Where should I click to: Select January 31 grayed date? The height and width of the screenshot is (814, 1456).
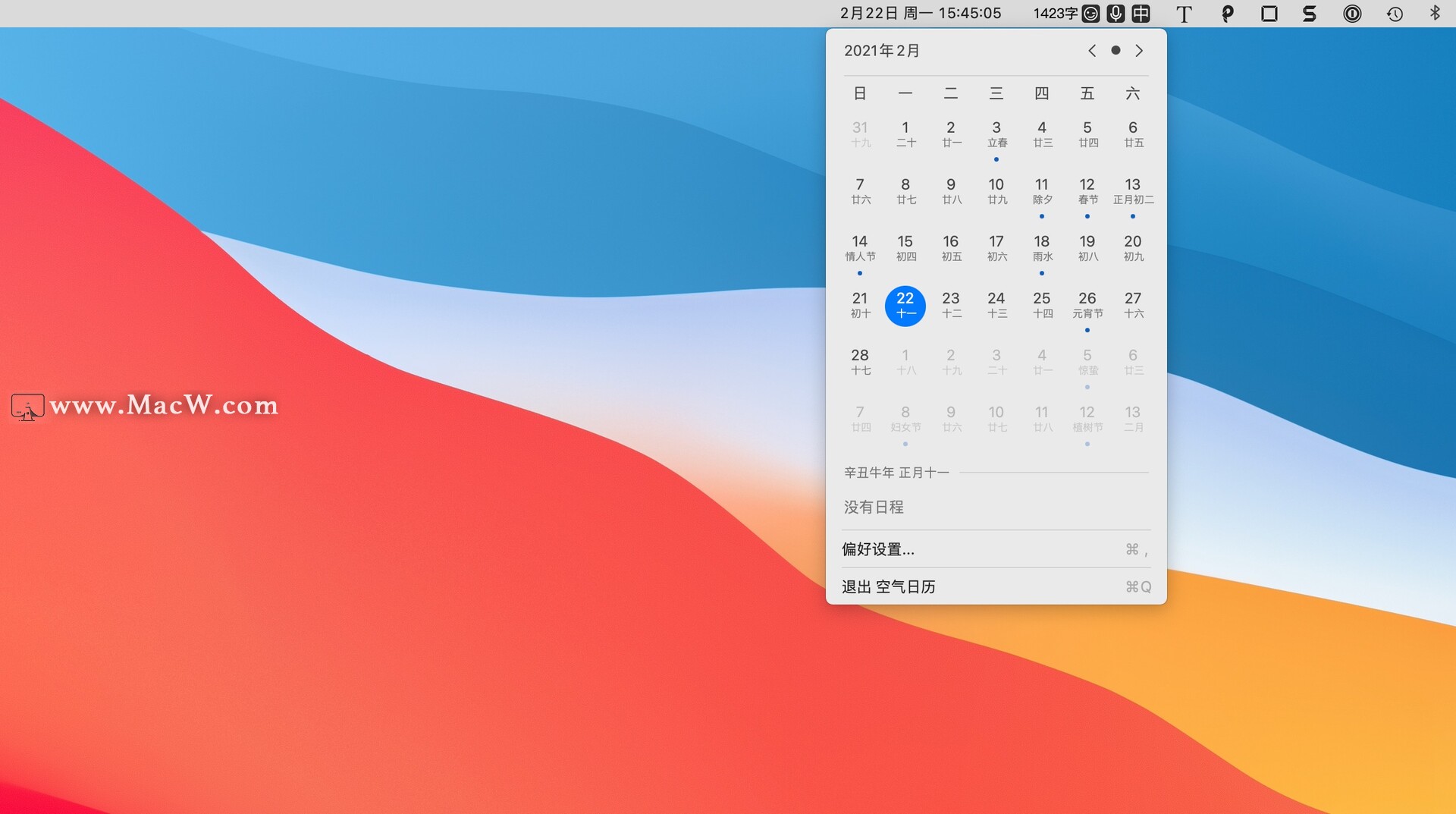point(860,135)
